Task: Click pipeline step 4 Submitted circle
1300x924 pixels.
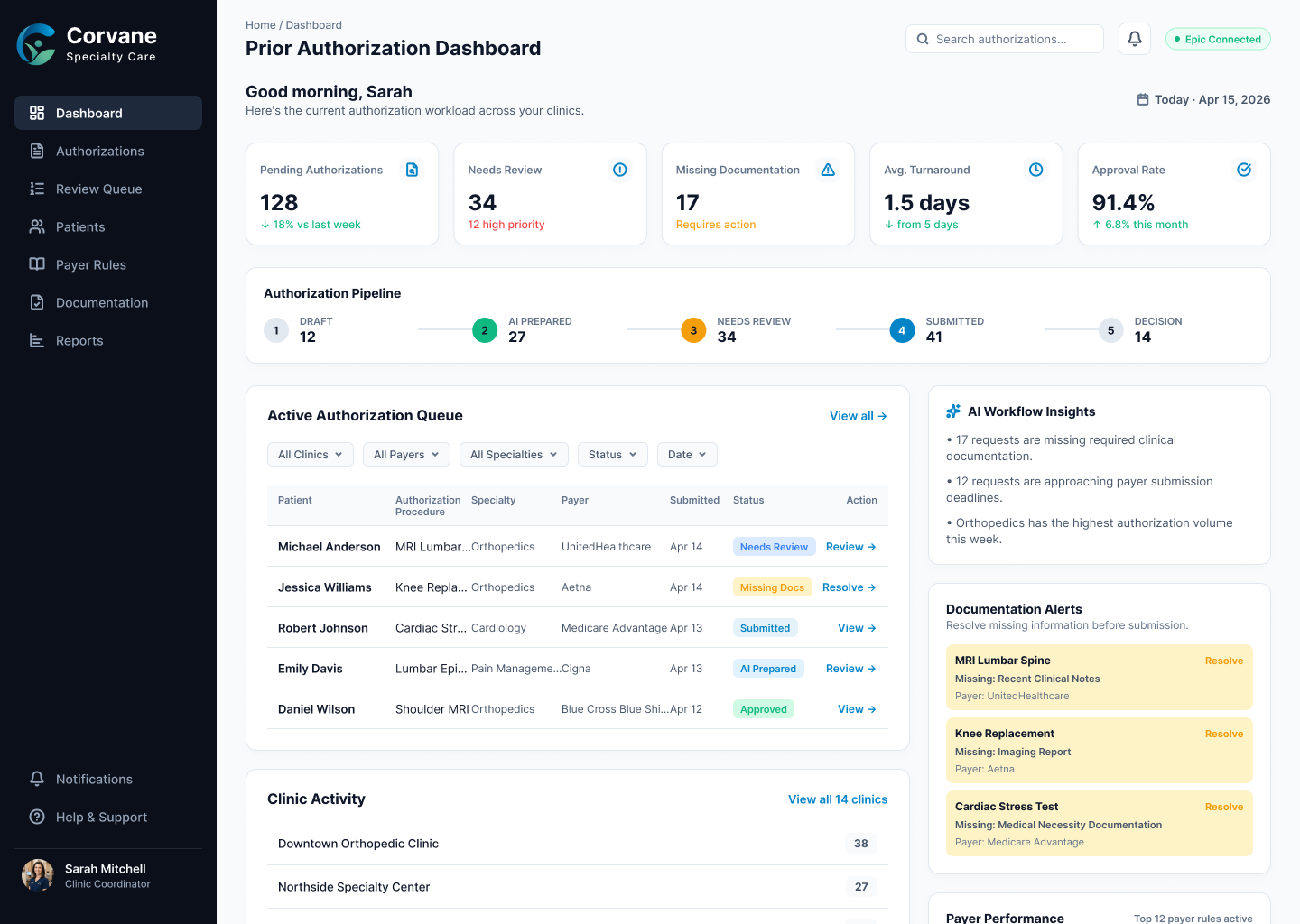Action: click(x=902, y=330)
